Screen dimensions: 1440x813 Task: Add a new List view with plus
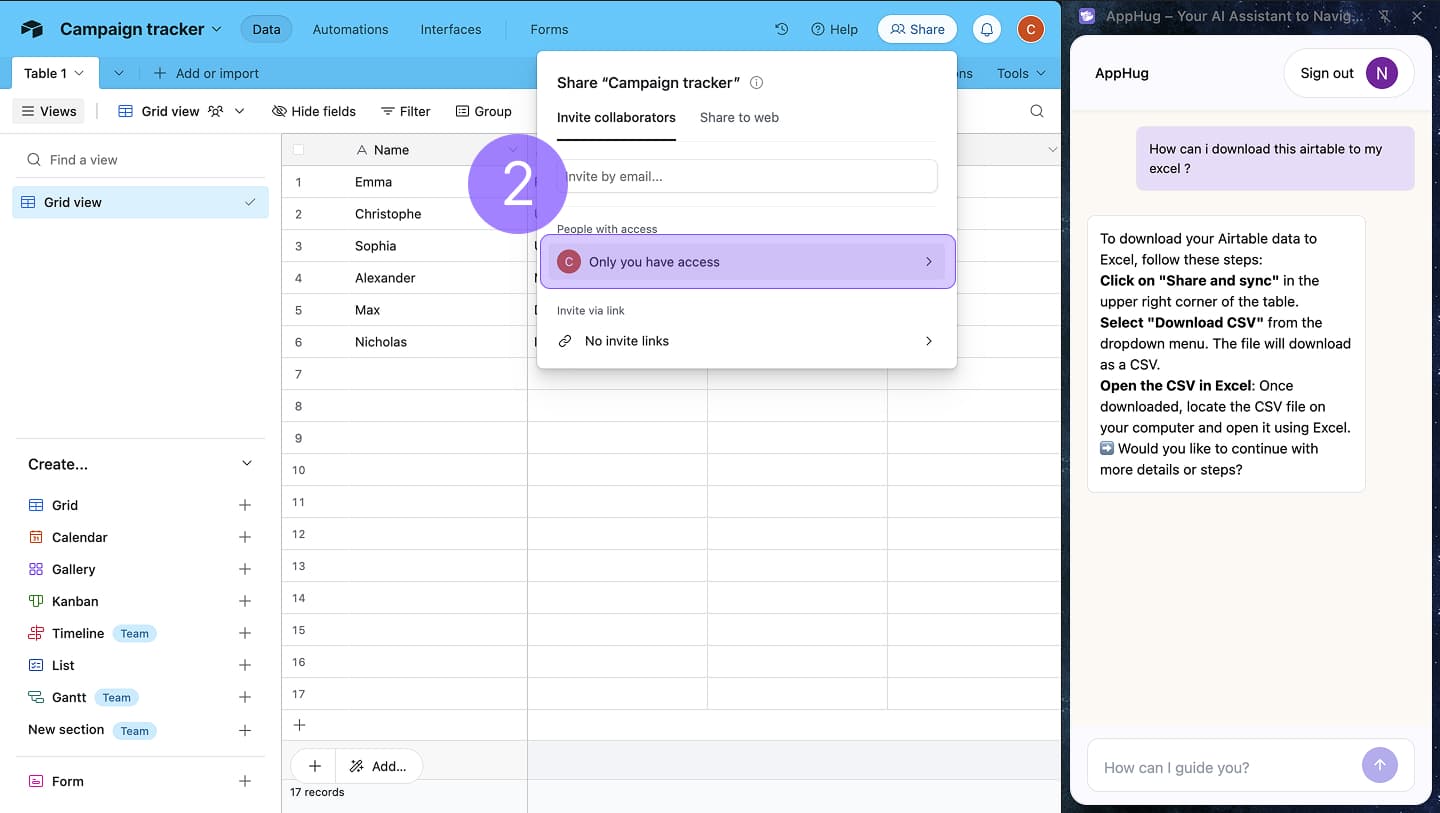[x=245, y=665]
